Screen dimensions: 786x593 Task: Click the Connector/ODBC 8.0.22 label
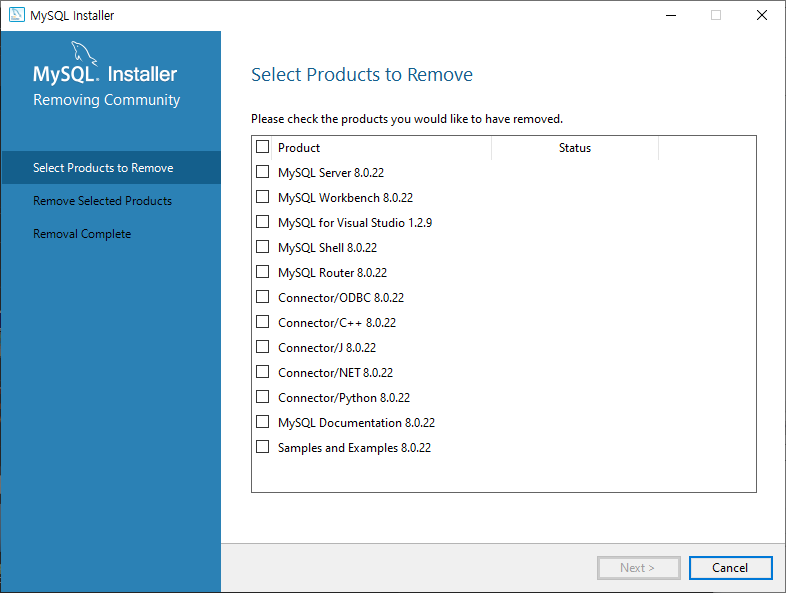341,298
